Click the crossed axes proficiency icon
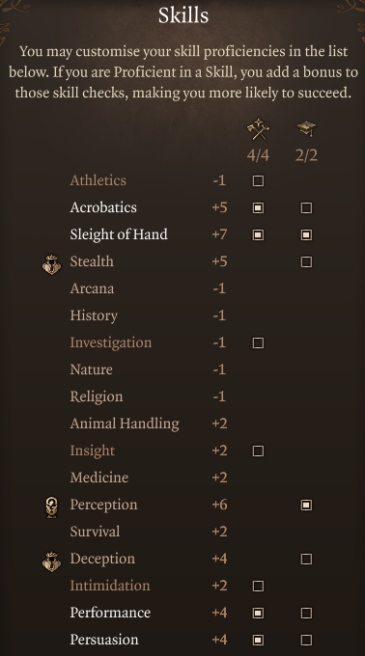The height and width of the screenshot is (656, 365). click(x=258, y=129)
